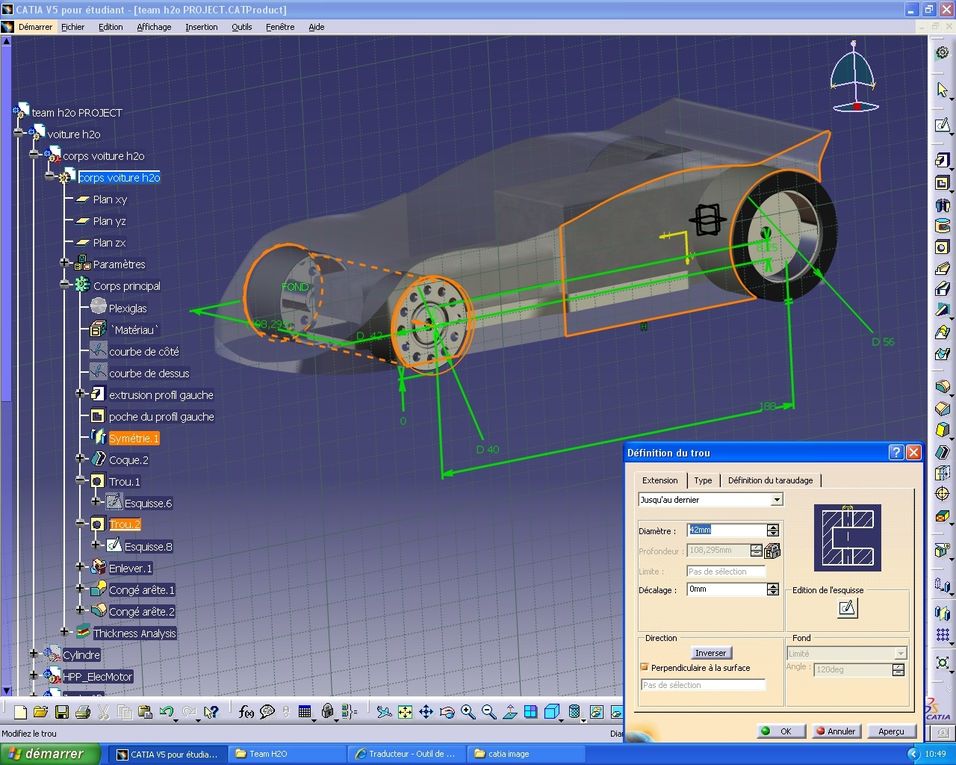
Task: Print using the printer toolbar icon
Action: (83, 712)
